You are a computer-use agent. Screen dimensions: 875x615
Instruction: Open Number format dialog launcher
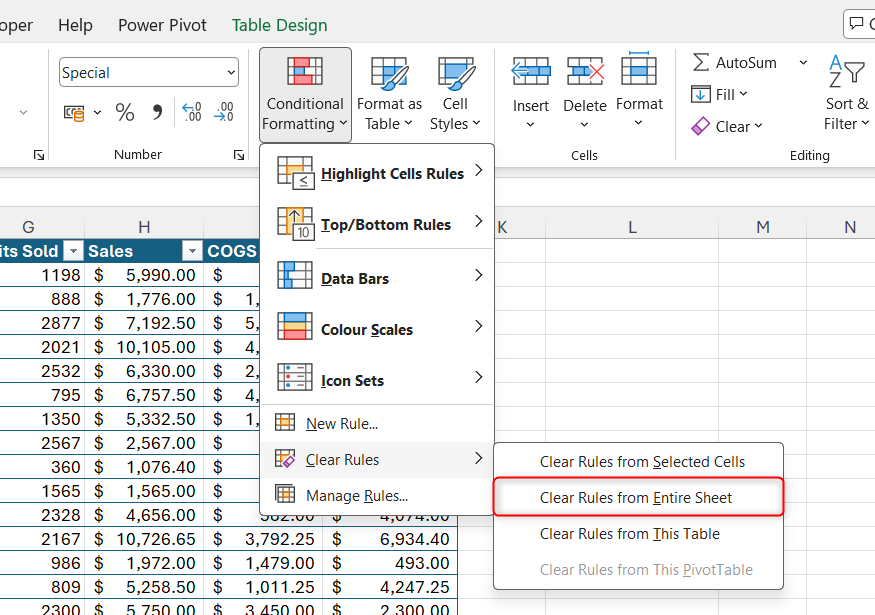[x=239, y=155]
